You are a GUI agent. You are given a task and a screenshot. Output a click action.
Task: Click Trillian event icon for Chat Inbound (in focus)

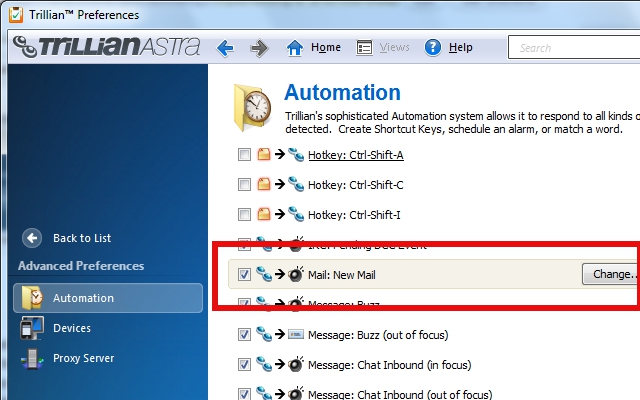coord(264,364)
